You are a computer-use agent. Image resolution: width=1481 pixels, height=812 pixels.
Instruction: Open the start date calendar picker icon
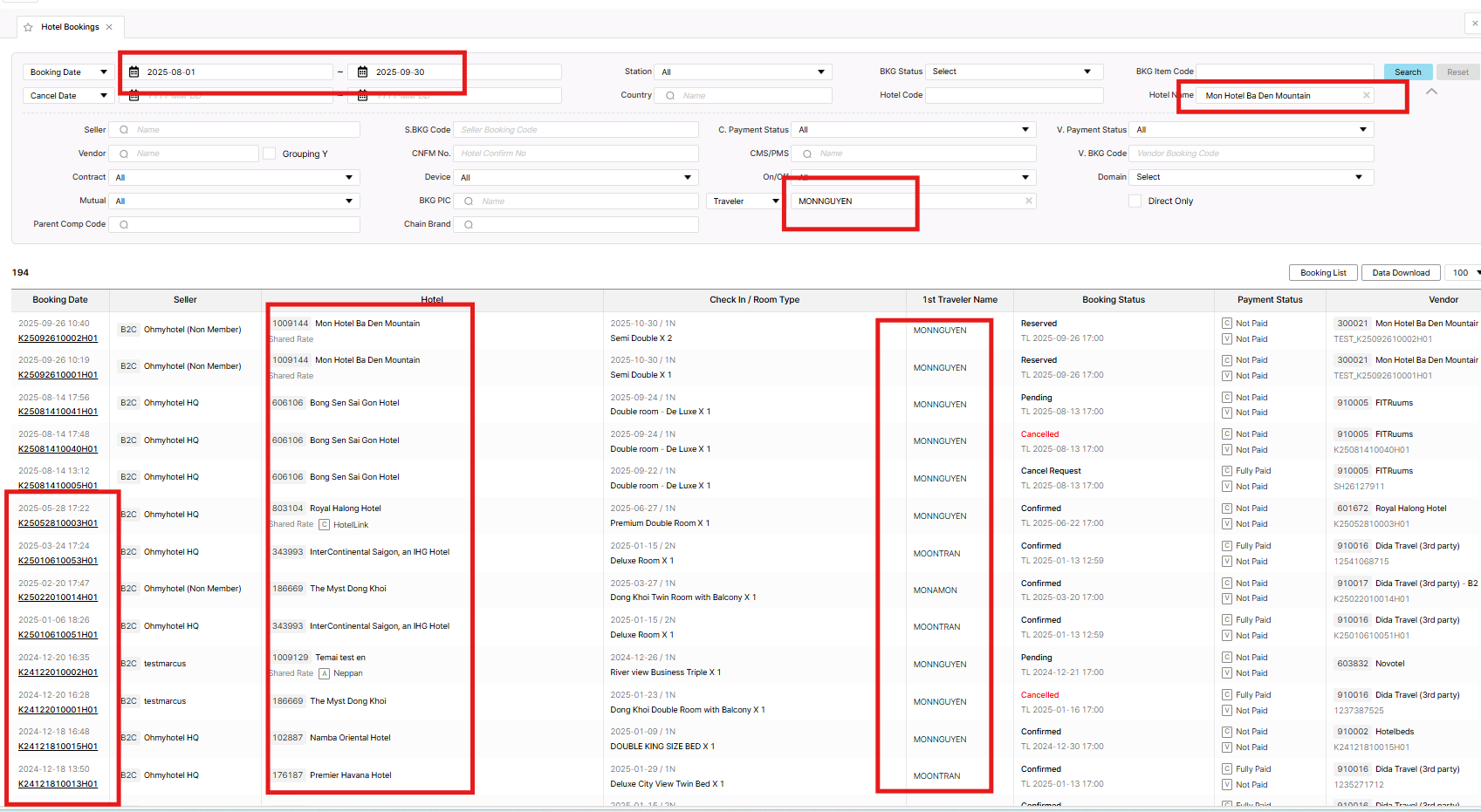coord(134,72)
